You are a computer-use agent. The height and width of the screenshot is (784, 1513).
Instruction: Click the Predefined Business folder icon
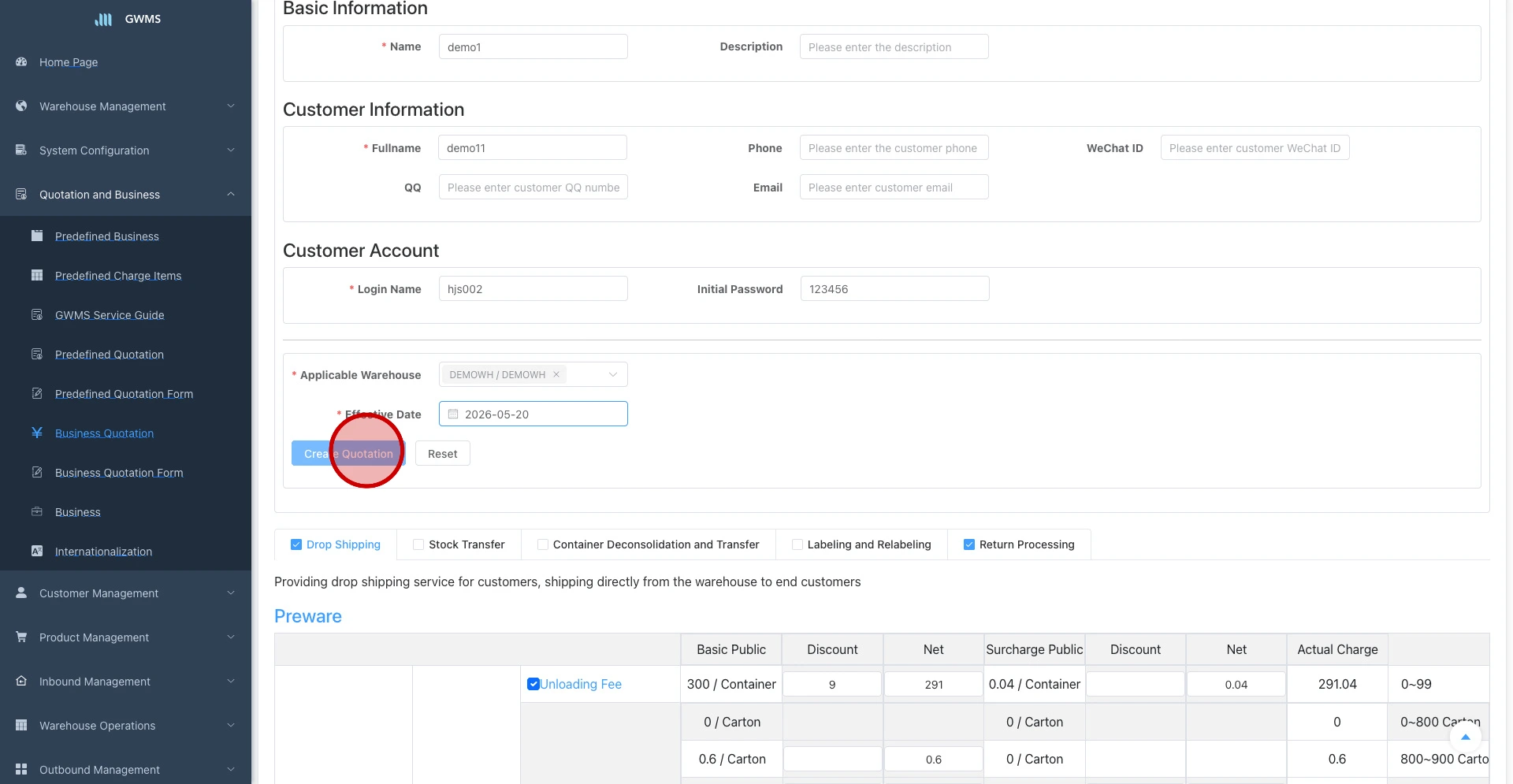point(37,236)
